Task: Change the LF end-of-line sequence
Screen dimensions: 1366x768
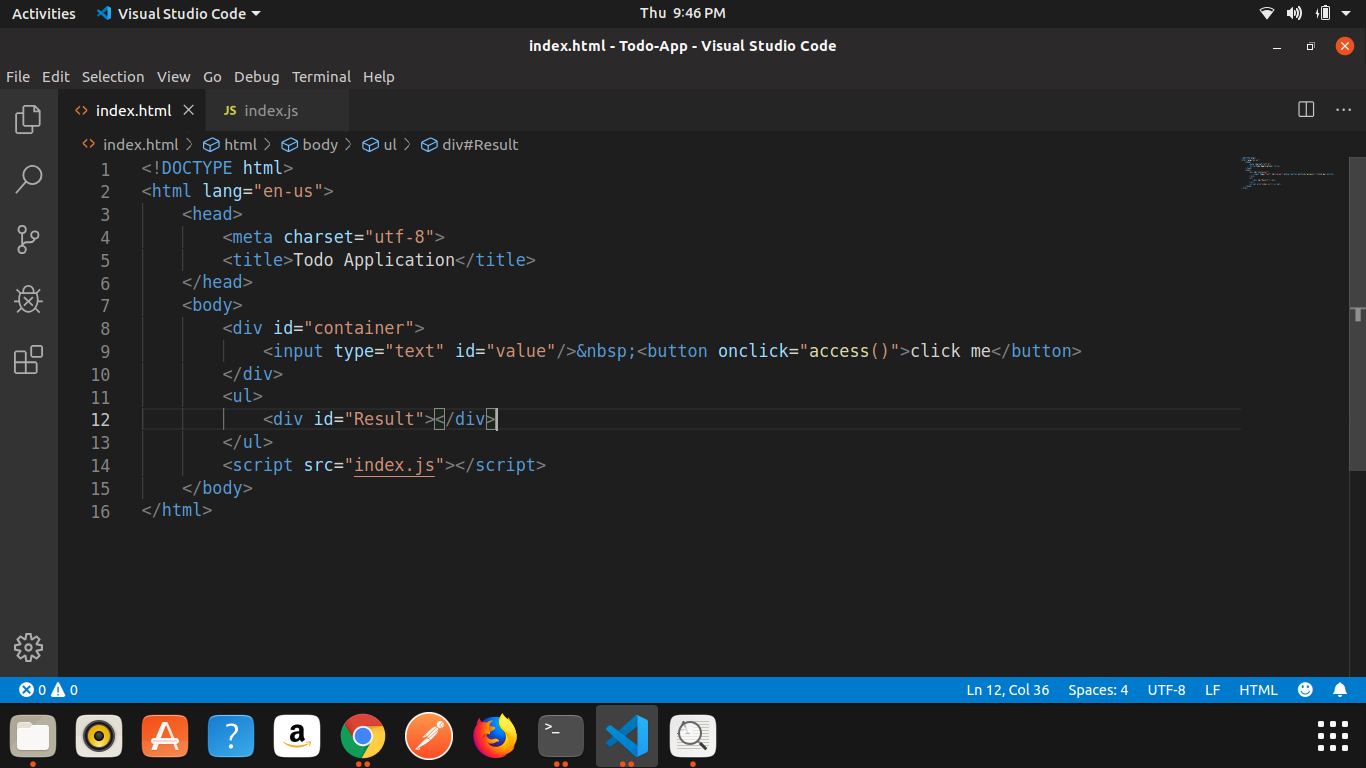Action: [x=1212, y=690]
